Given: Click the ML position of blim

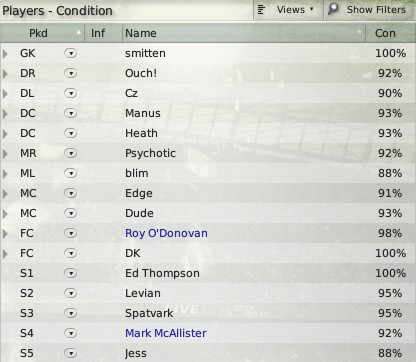Looking at the screenshot, I should [x=27, y=173].
